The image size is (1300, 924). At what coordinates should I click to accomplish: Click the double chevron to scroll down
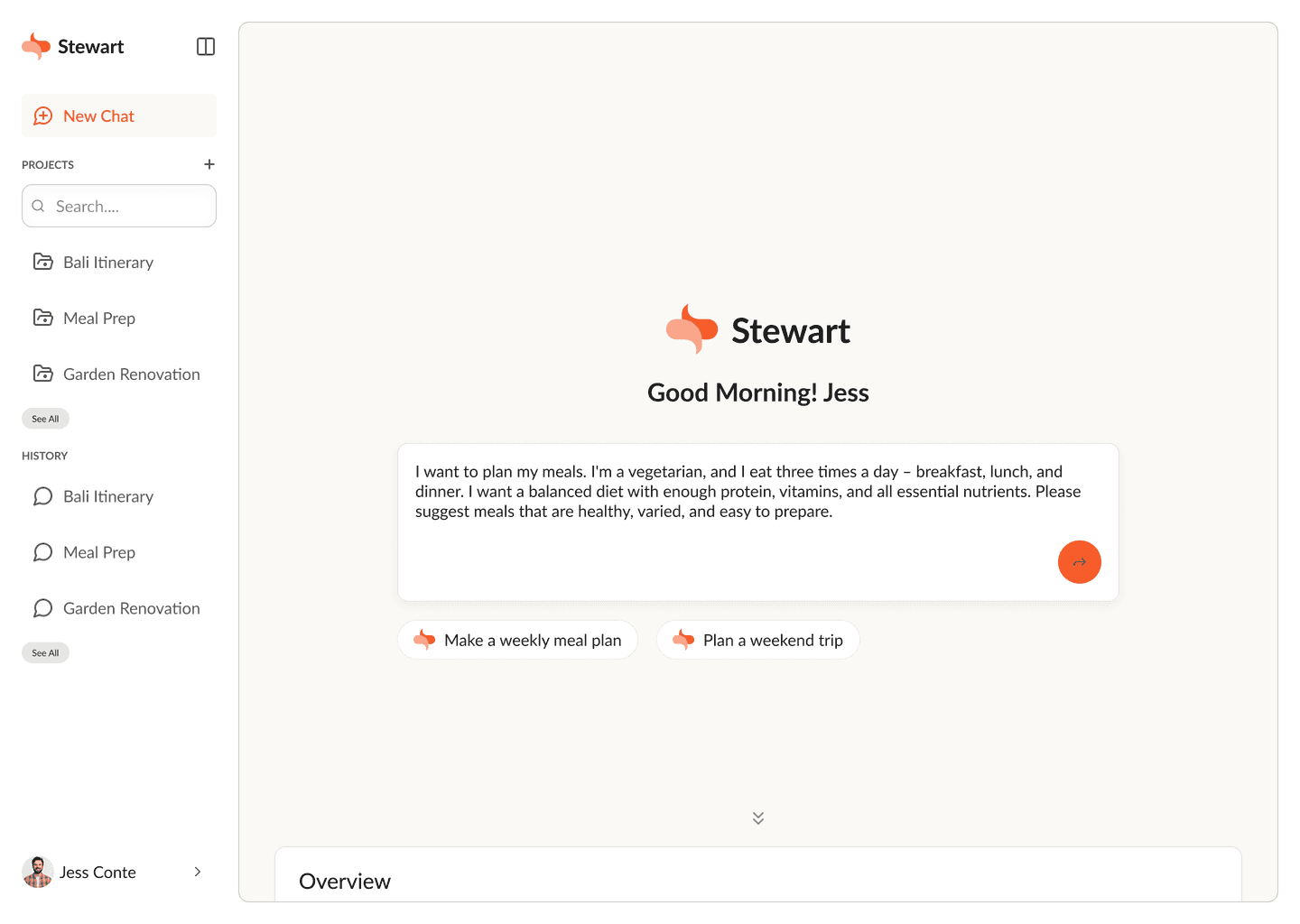[758, 818]
